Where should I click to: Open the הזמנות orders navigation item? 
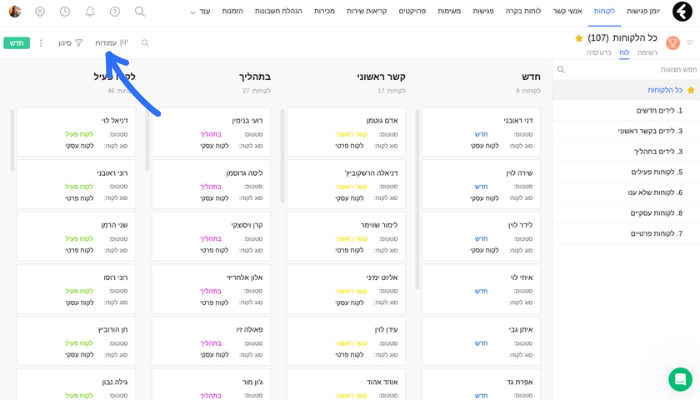232,11
